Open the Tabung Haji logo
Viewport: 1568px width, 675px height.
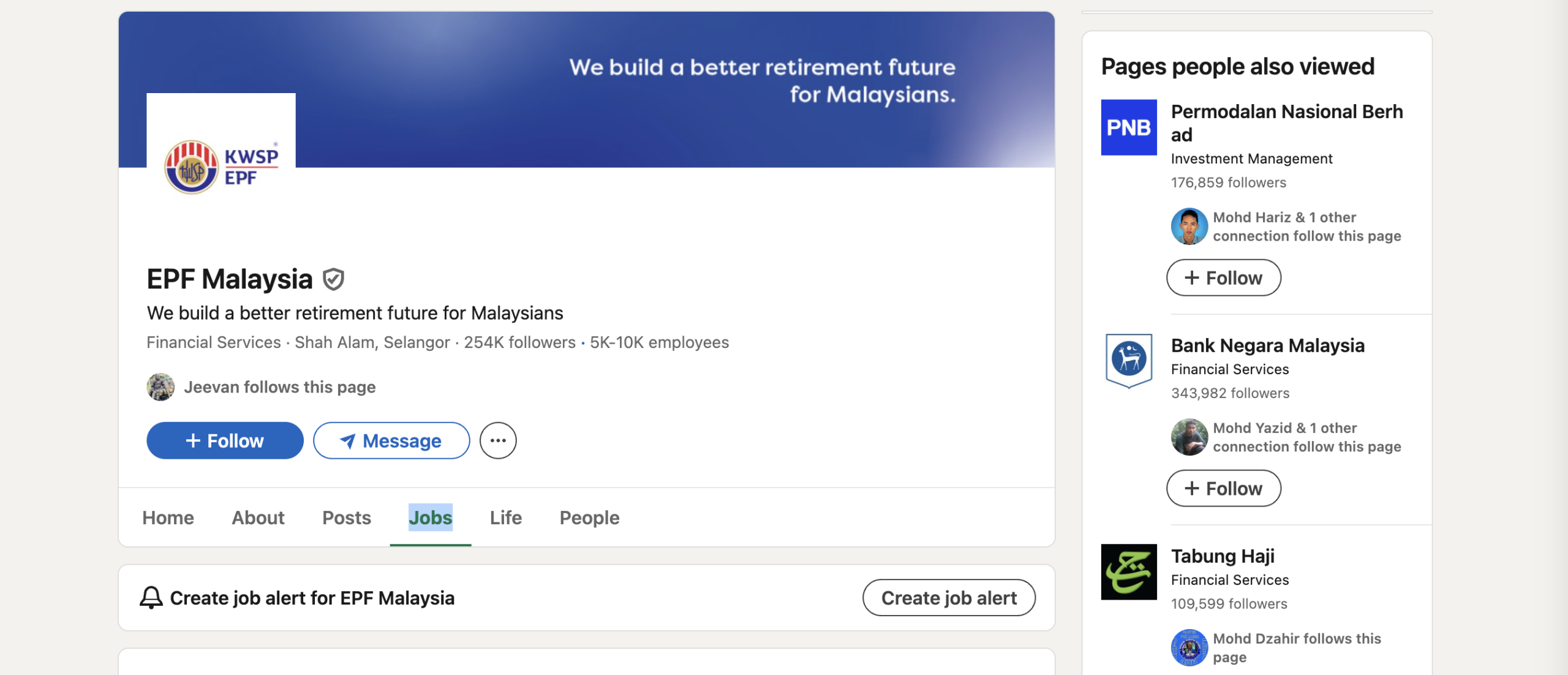1129,572
